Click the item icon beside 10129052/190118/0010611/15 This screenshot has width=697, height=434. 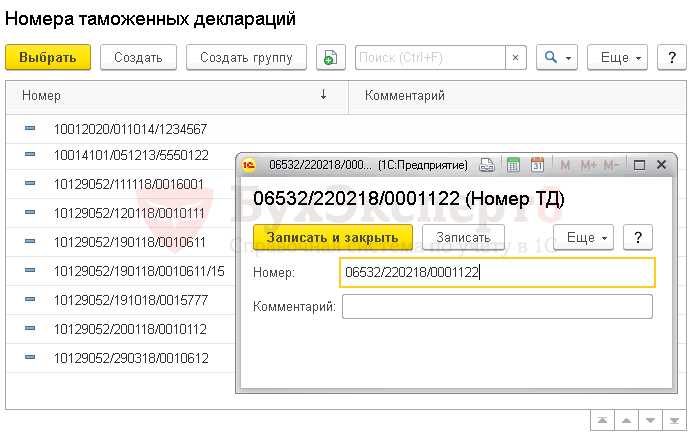(30, 270)
